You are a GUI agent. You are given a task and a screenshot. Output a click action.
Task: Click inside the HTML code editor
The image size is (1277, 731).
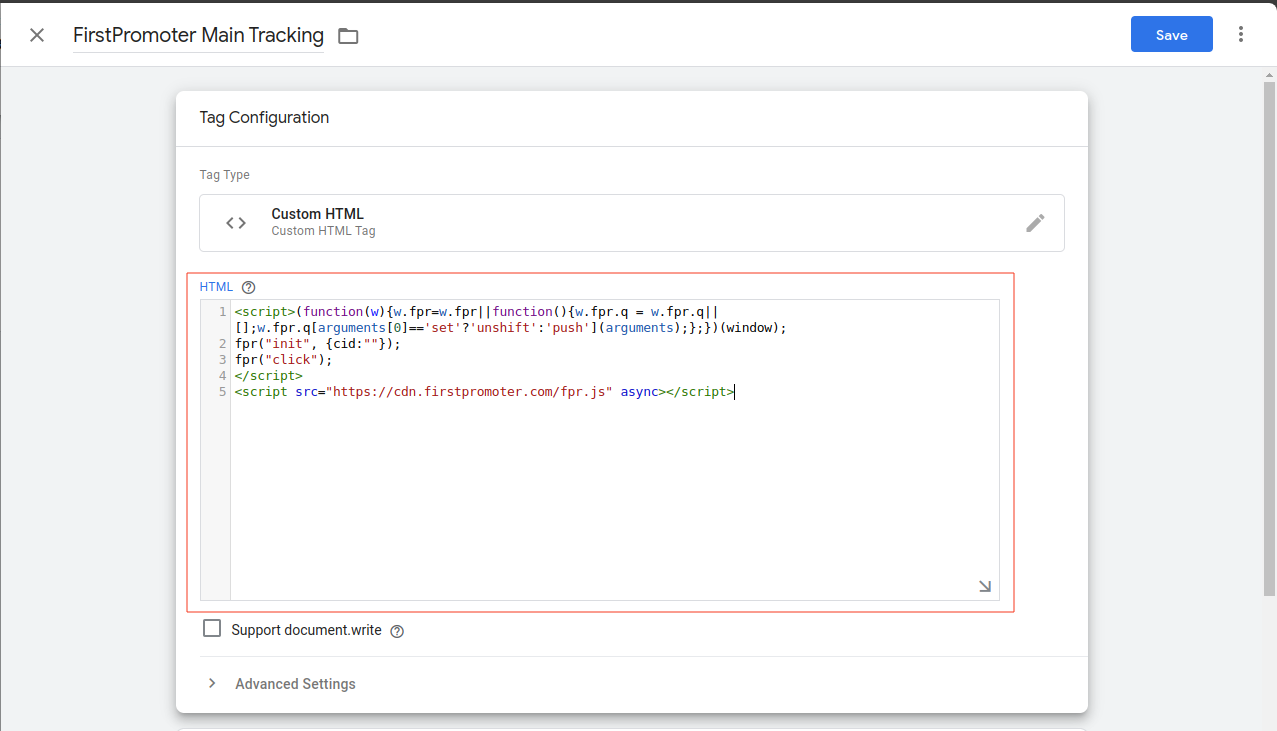[614, 450]
